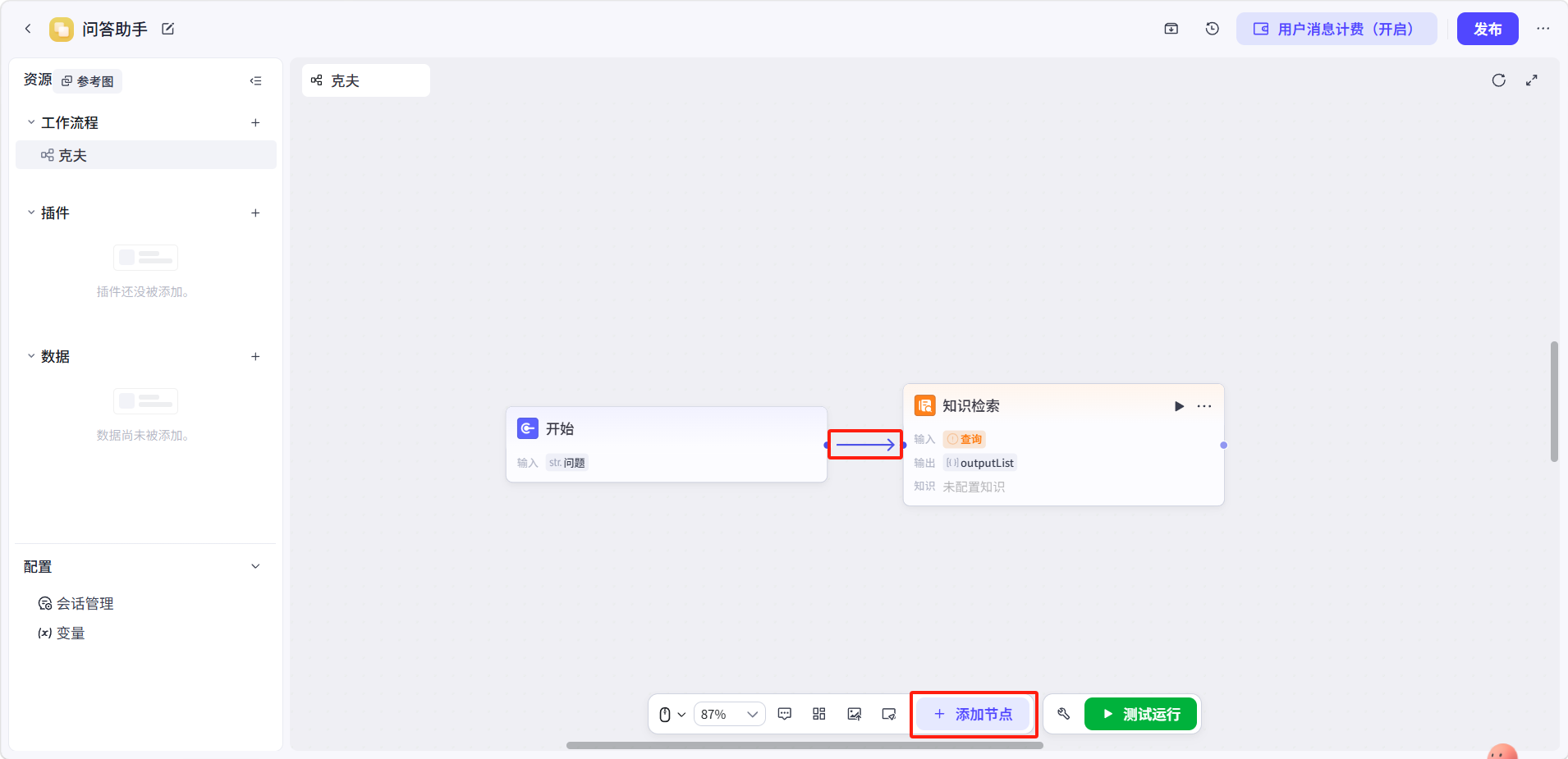The image size is (1568, 759).
Task: Click the vertical canvas scrollbar
Action: coord(1554,402)
